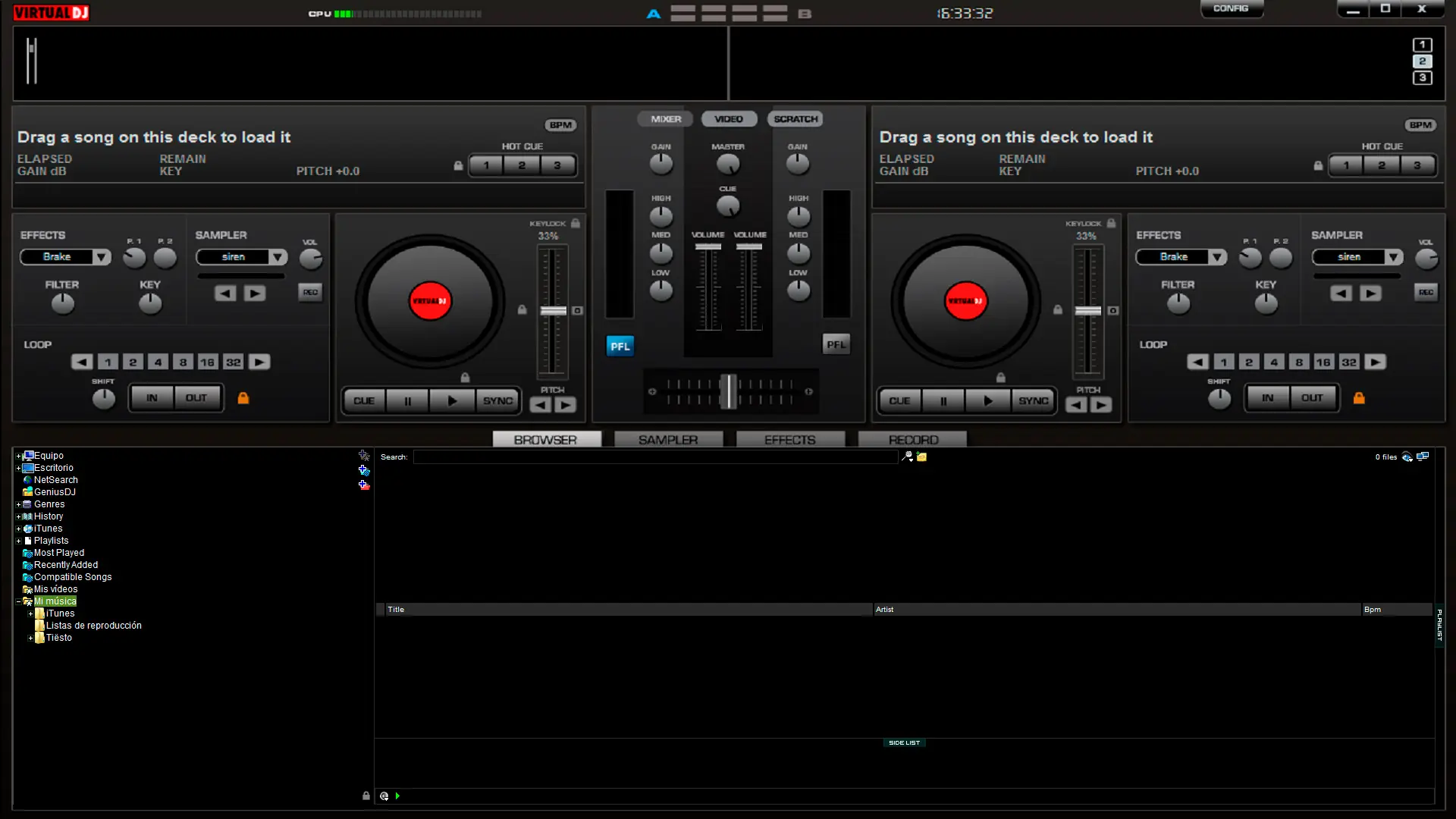Screen dimensions: 1456x819
Task: Trigger left deck hot cue 2
Action: [x=522, y=165]
